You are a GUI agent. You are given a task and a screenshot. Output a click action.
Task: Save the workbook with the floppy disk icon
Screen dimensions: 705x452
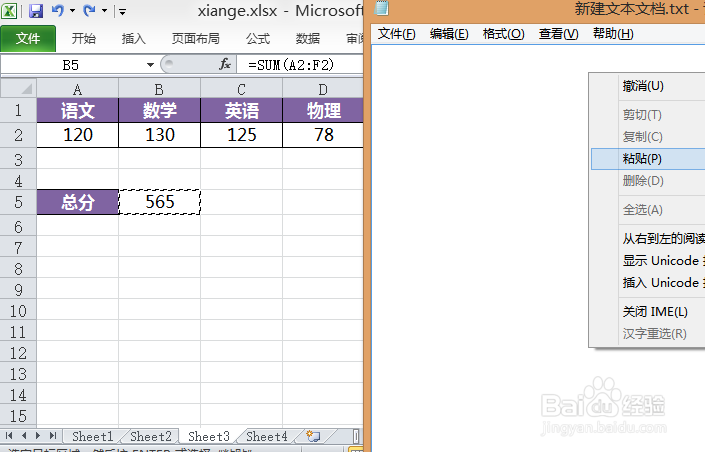pos(36,10)
